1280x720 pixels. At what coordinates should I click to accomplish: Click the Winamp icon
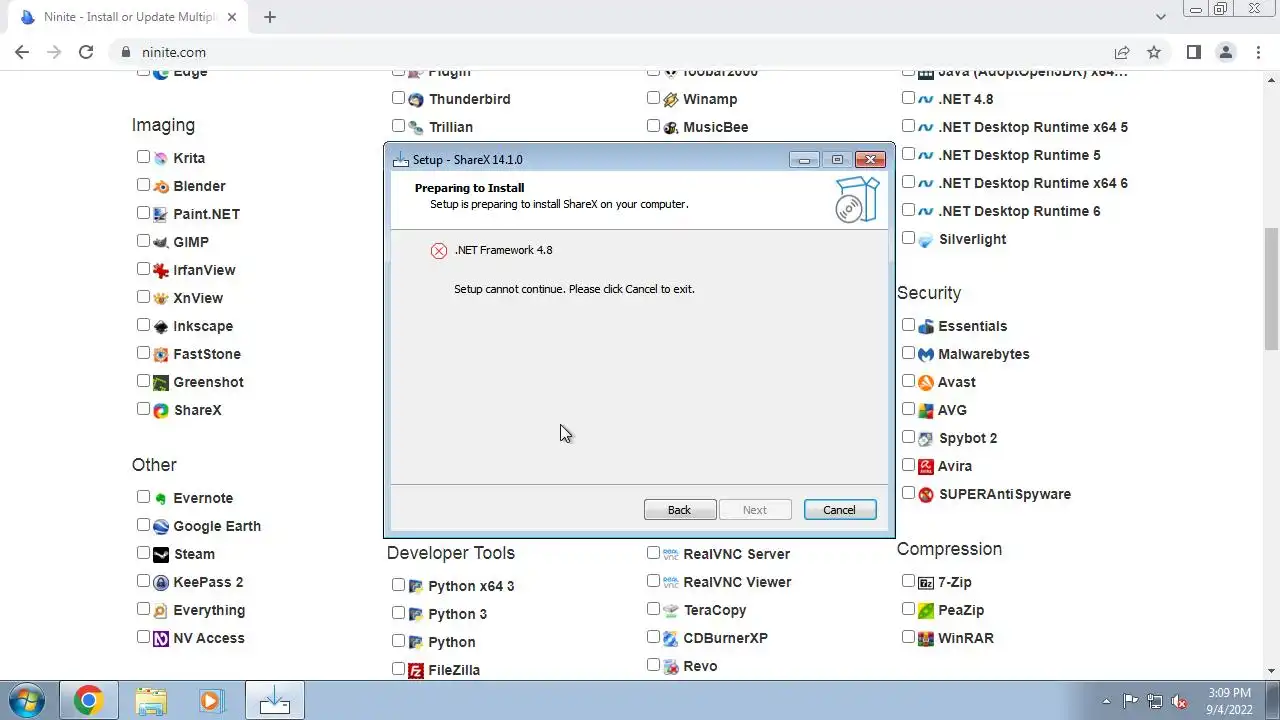pyautogui.click(x=671, y=99)
